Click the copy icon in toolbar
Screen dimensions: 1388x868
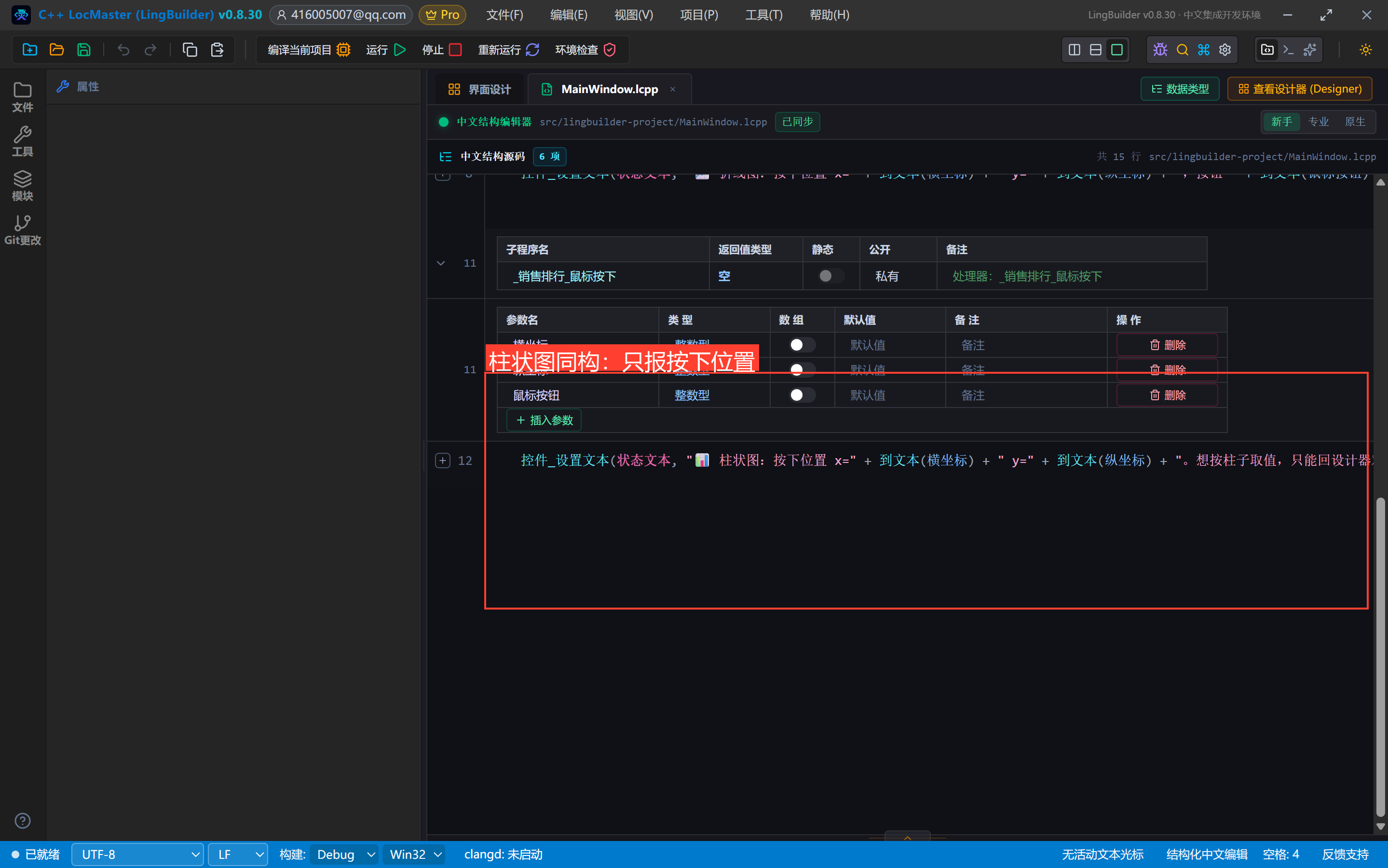coord(190,50)
